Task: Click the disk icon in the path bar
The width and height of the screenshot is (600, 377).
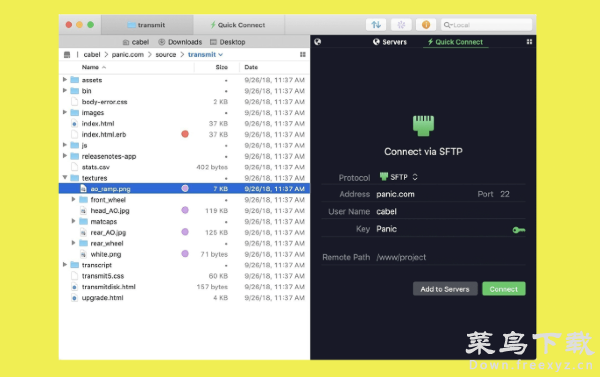Action: click(x=67, y=54)
